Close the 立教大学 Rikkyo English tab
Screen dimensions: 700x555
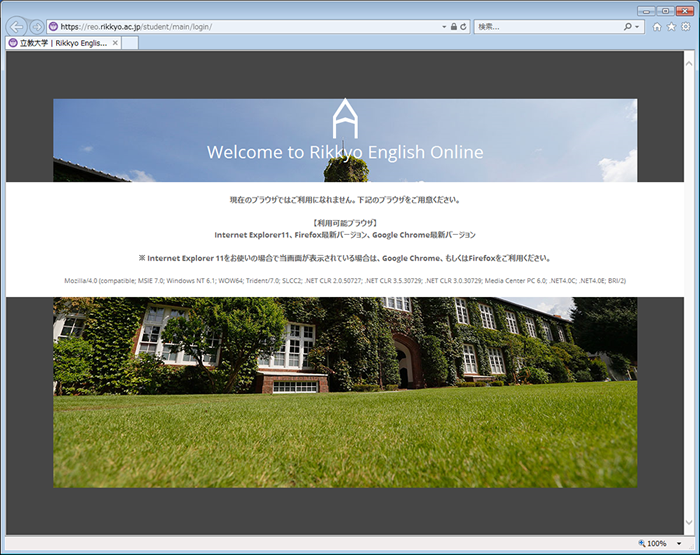click(115, 43)
